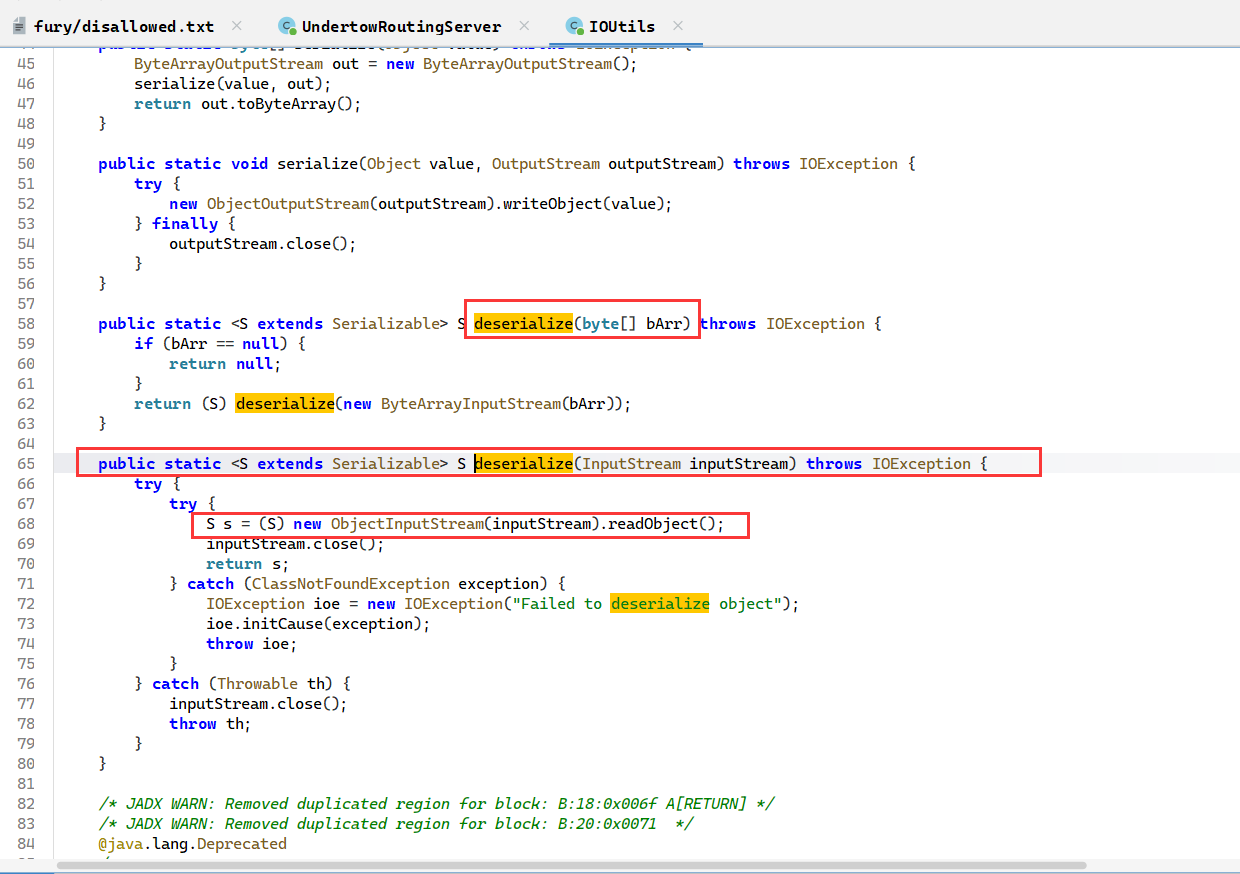This screenshot has width=1240, height=874.
Task: Click ObjectInputStream class name on line 68
Action: (406, 524)
